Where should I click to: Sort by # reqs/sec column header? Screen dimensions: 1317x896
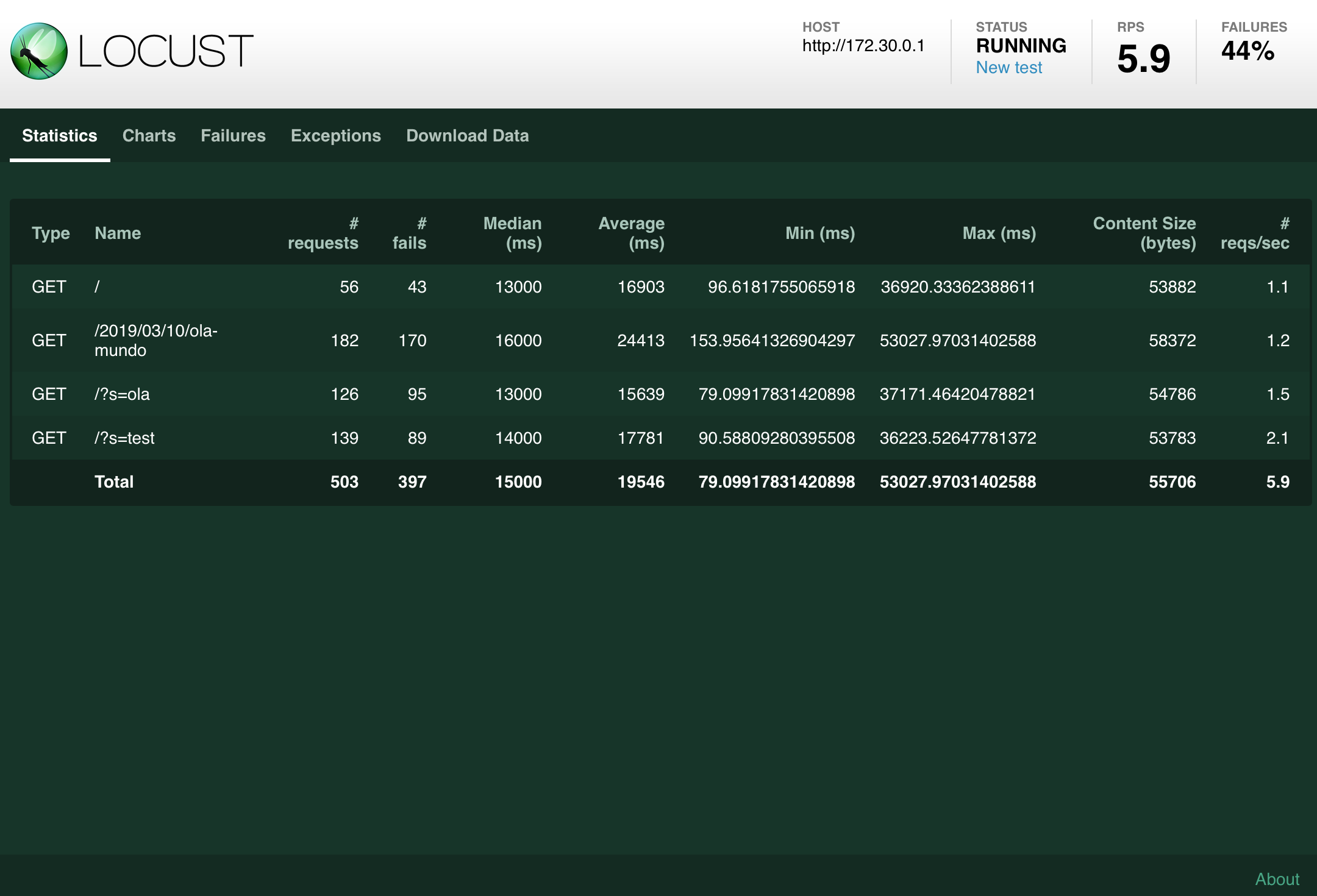[1255, 233]
